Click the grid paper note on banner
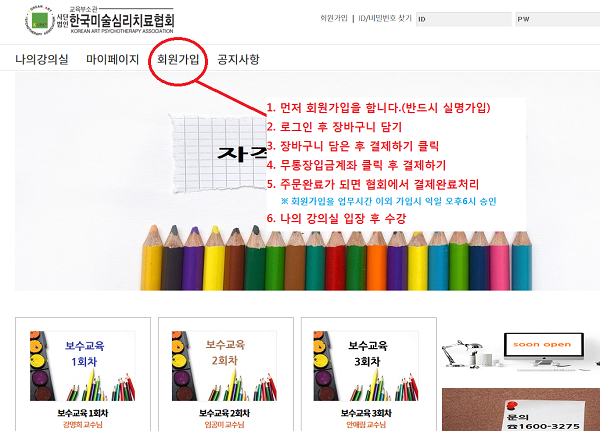600x431 pixels. 218,153
